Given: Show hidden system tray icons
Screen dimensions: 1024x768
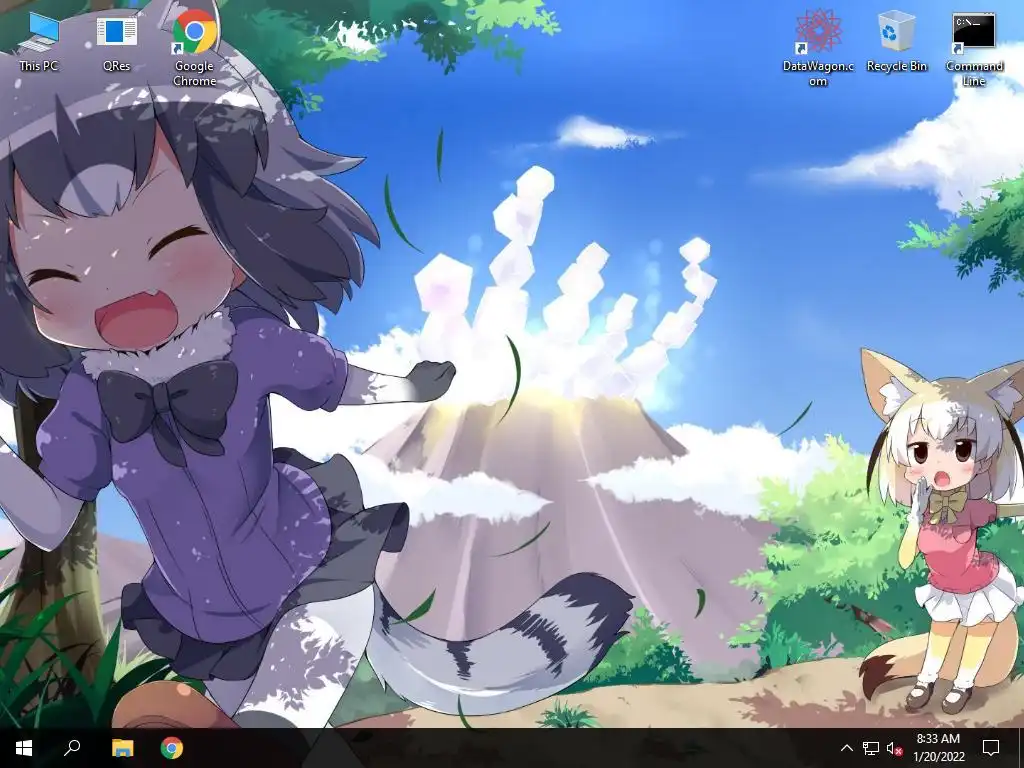Looking at the screenshot, I should (x=846, y=748).
